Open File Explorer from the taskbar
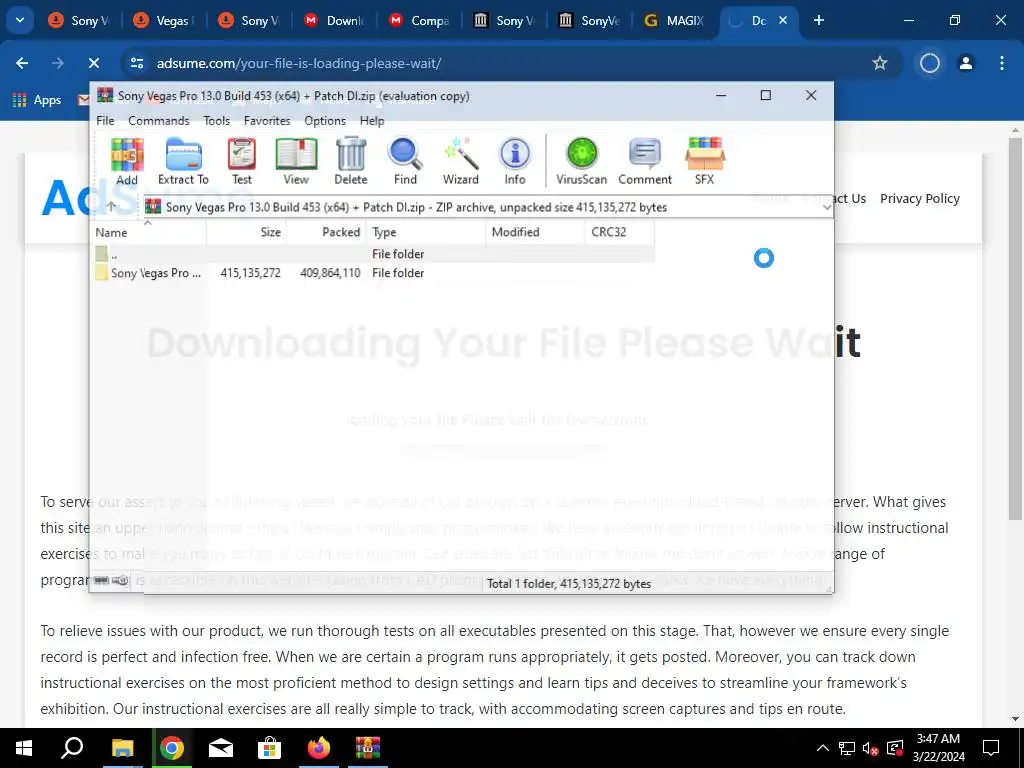Image resolution: width=1024 pixels, height=768 pixels. point(122,748)
